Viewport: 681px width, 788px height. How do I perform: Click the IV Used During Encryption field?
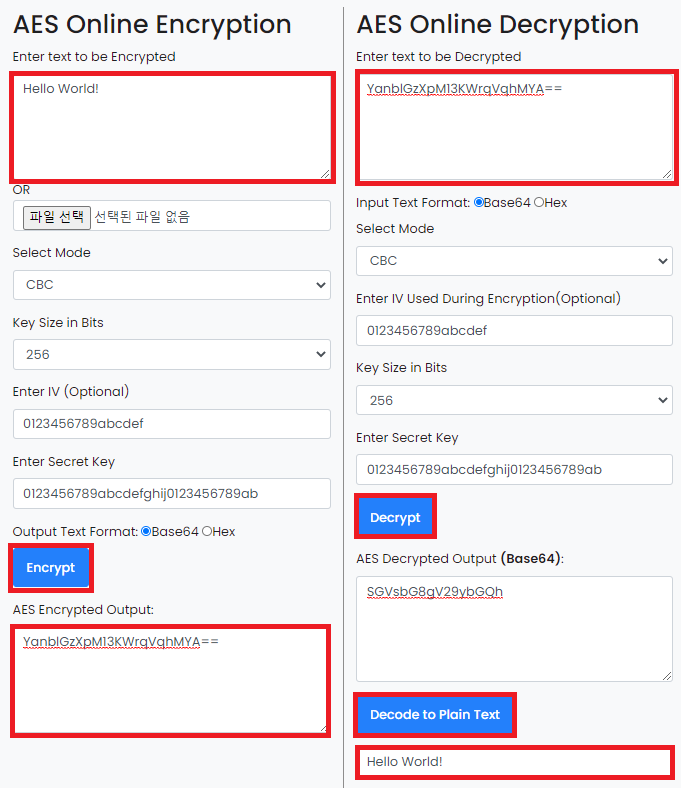click(514, 330)
